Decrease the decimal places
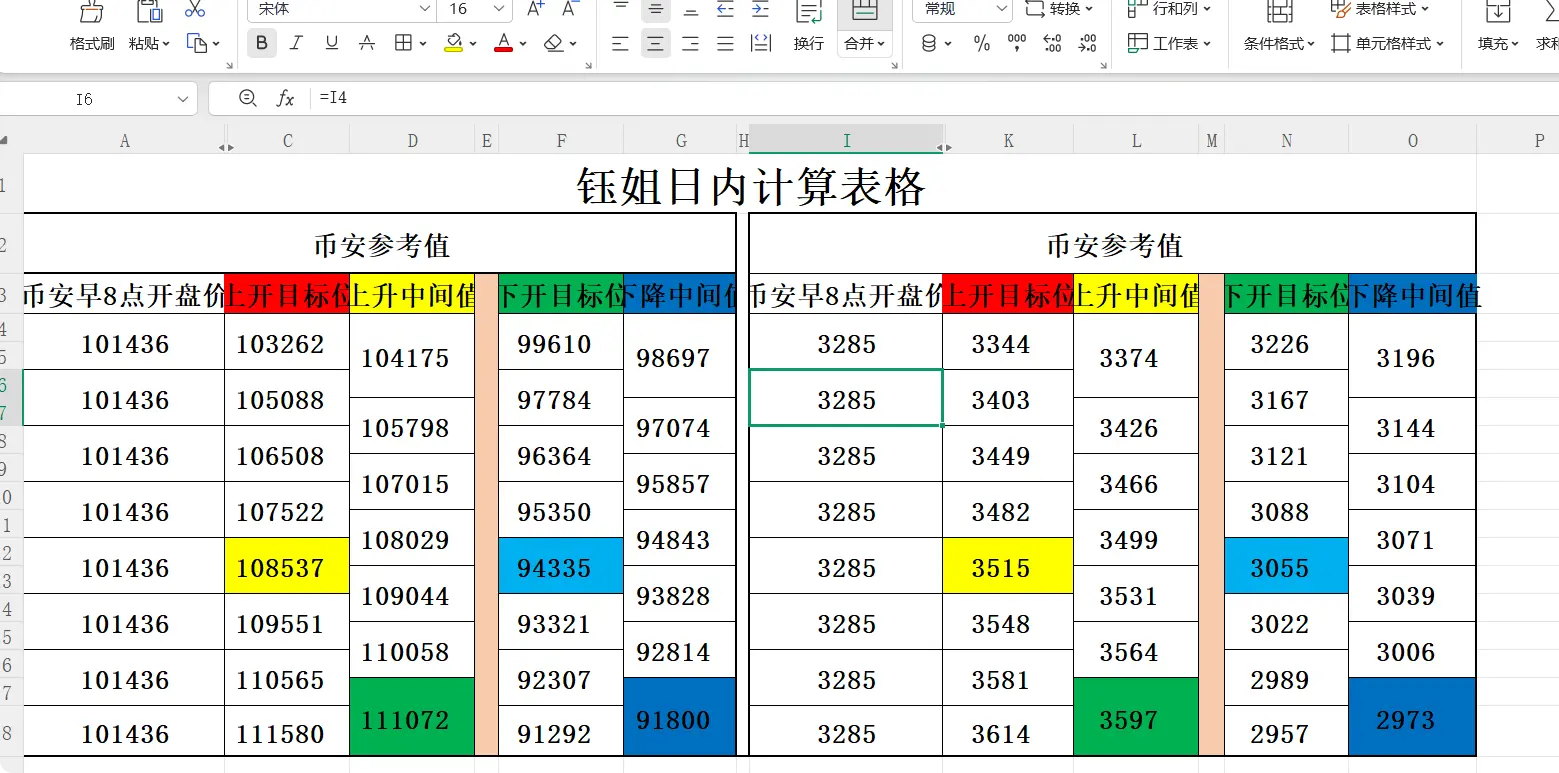1559x773 pixels. click(1087, 43)
